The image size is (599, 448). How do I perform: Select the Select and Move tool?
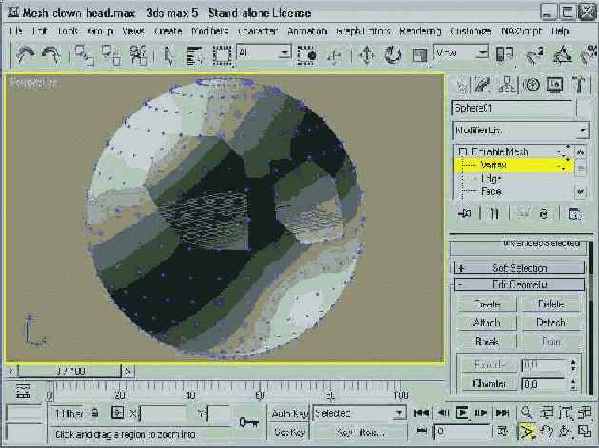[367, 55]
